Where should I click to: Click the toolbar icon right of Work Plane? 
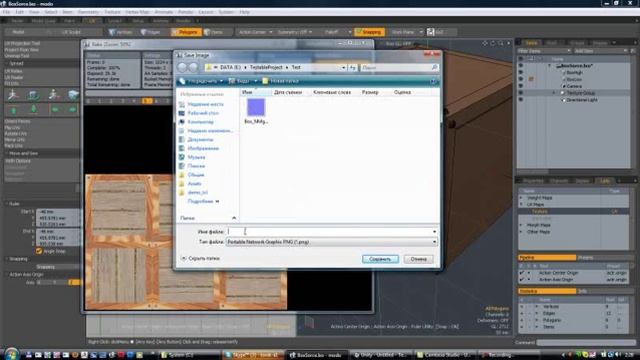click(x=431, y=32)
